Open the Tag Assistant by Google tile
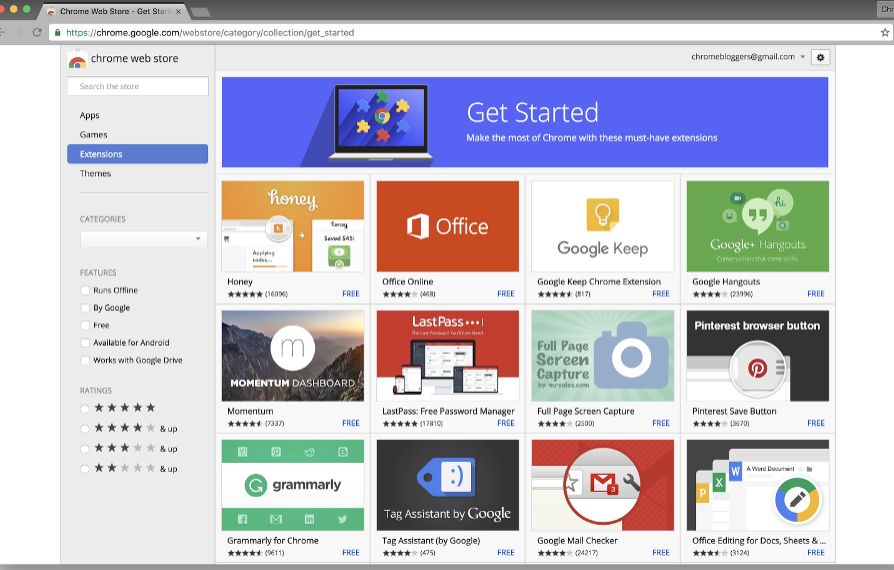The image size is (894, 570). click(x=448, y=485)
